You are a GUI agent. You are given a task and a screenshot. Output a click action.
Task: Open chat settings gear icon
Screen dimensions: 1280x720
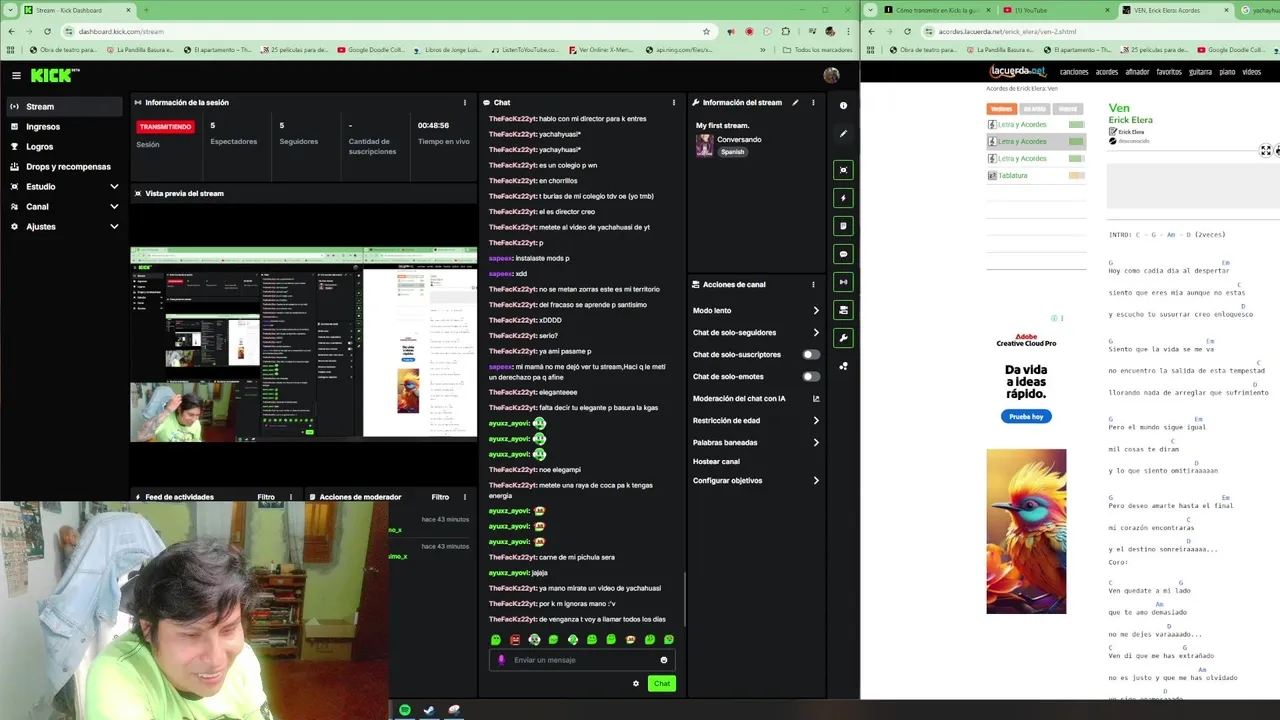(x=635, y=684)
